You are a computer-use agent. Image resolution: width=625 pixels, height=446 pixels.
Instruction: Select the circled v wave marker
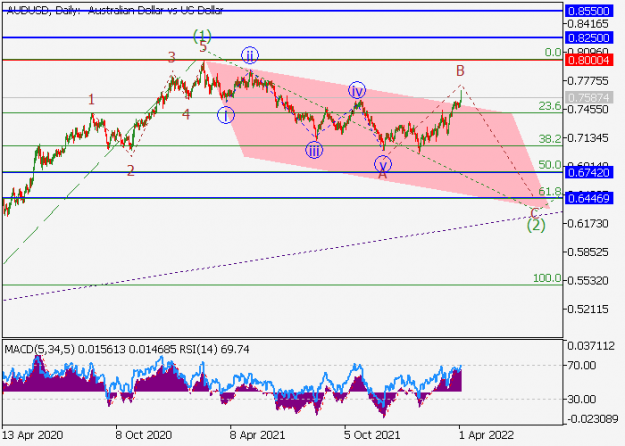(x=383, y=164)
